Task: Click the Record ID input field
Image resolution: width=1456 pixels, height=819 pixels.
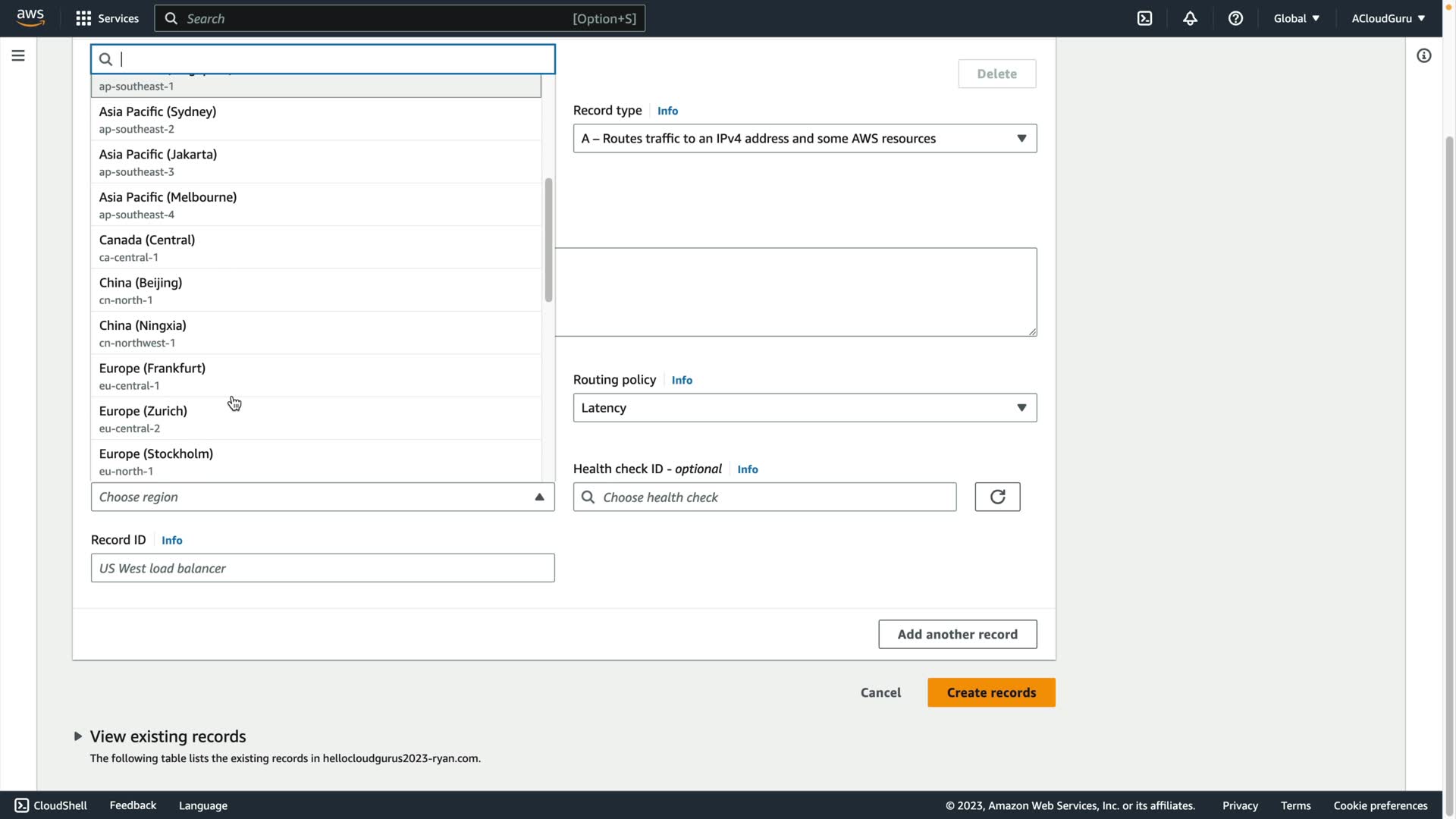Action: coord(322,568)
